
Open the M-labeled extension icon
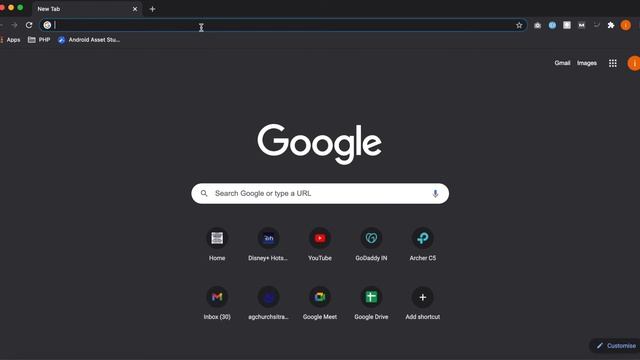pos(582,25)
